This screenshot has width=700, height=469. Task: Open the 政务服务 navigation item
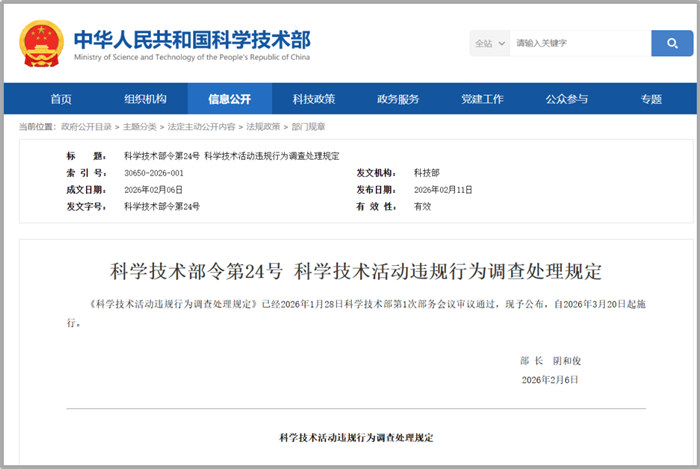(x=398, y=99)
